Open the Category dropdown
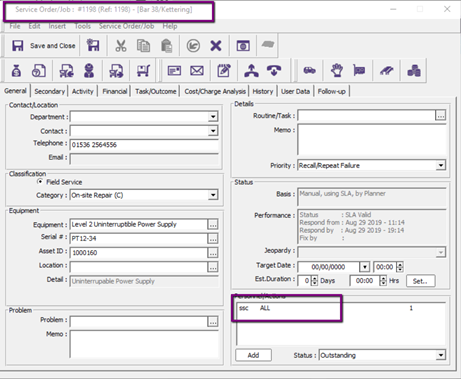Viewport: 461px width, 379px height. [x=213, y=195]
